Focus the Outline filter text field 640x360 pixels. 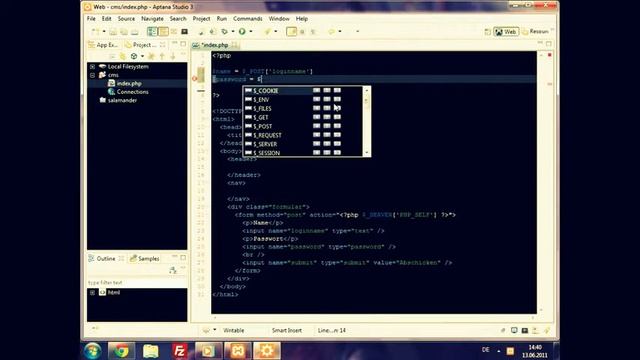click(x=137, y=282)
